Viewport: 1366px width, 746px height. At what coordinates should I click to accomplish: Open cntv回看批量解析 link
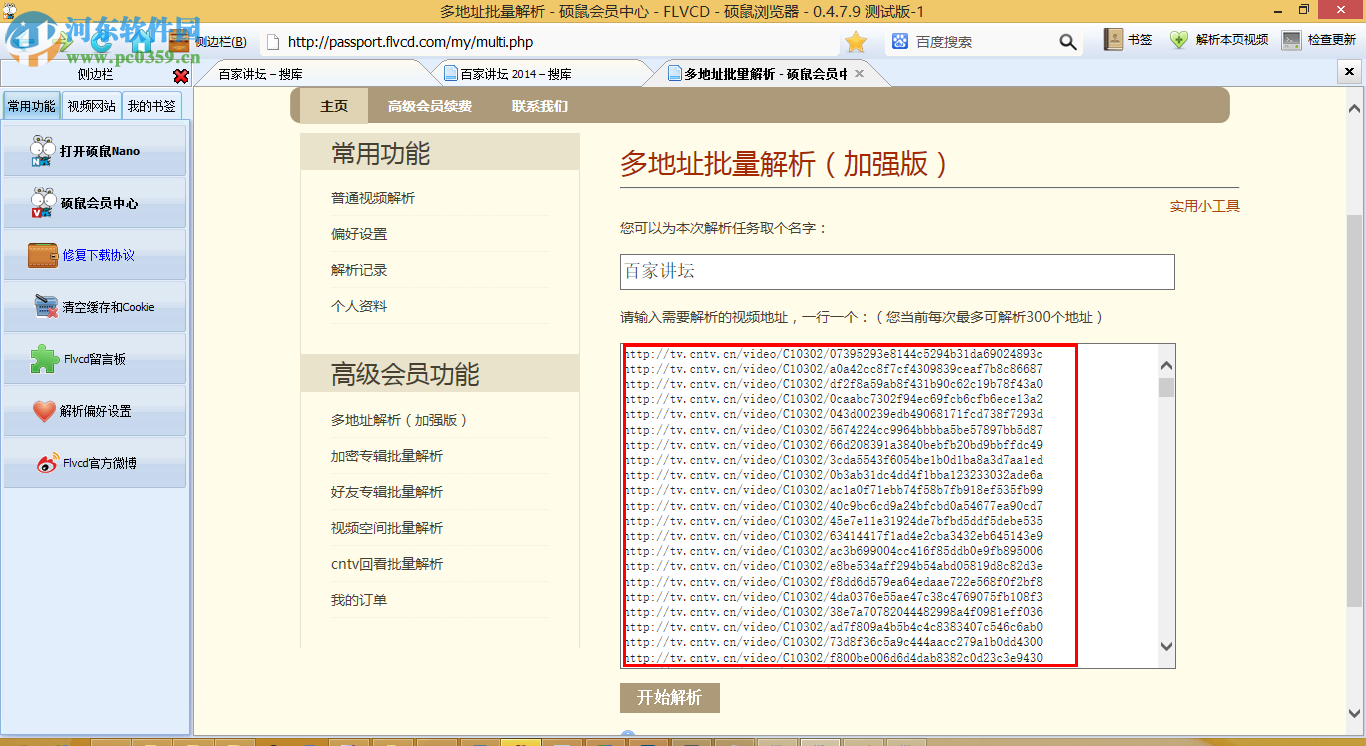pyautogui.click(x=387, y=564)
